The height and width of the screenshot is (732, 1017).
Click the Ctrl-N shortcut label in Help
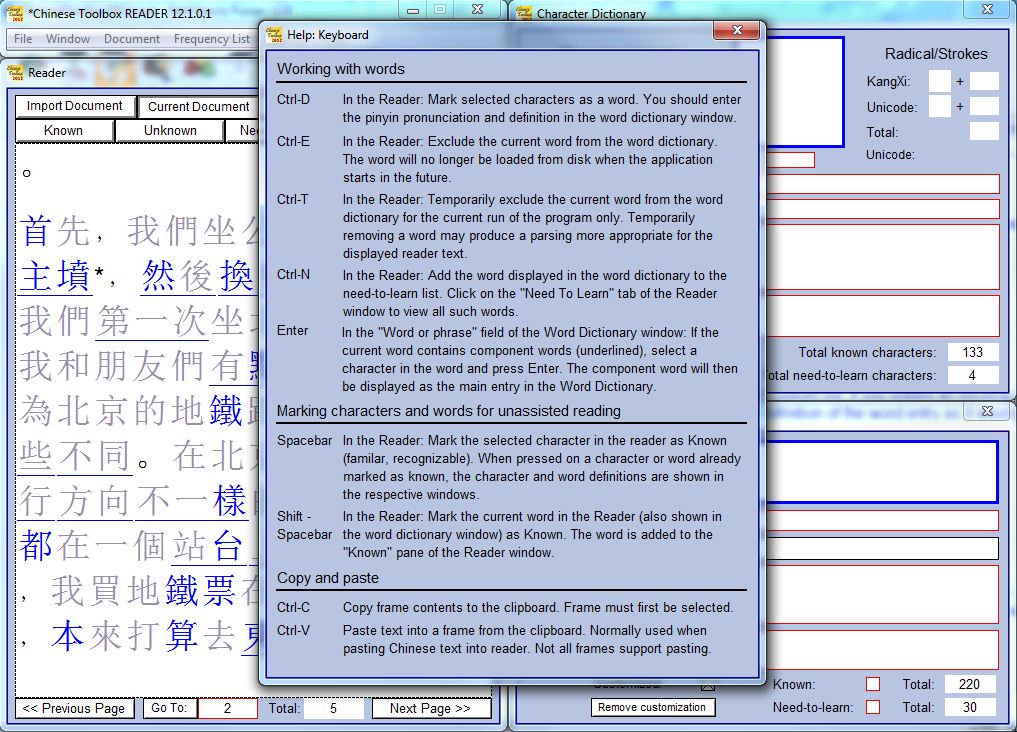(x=293, y=274)
